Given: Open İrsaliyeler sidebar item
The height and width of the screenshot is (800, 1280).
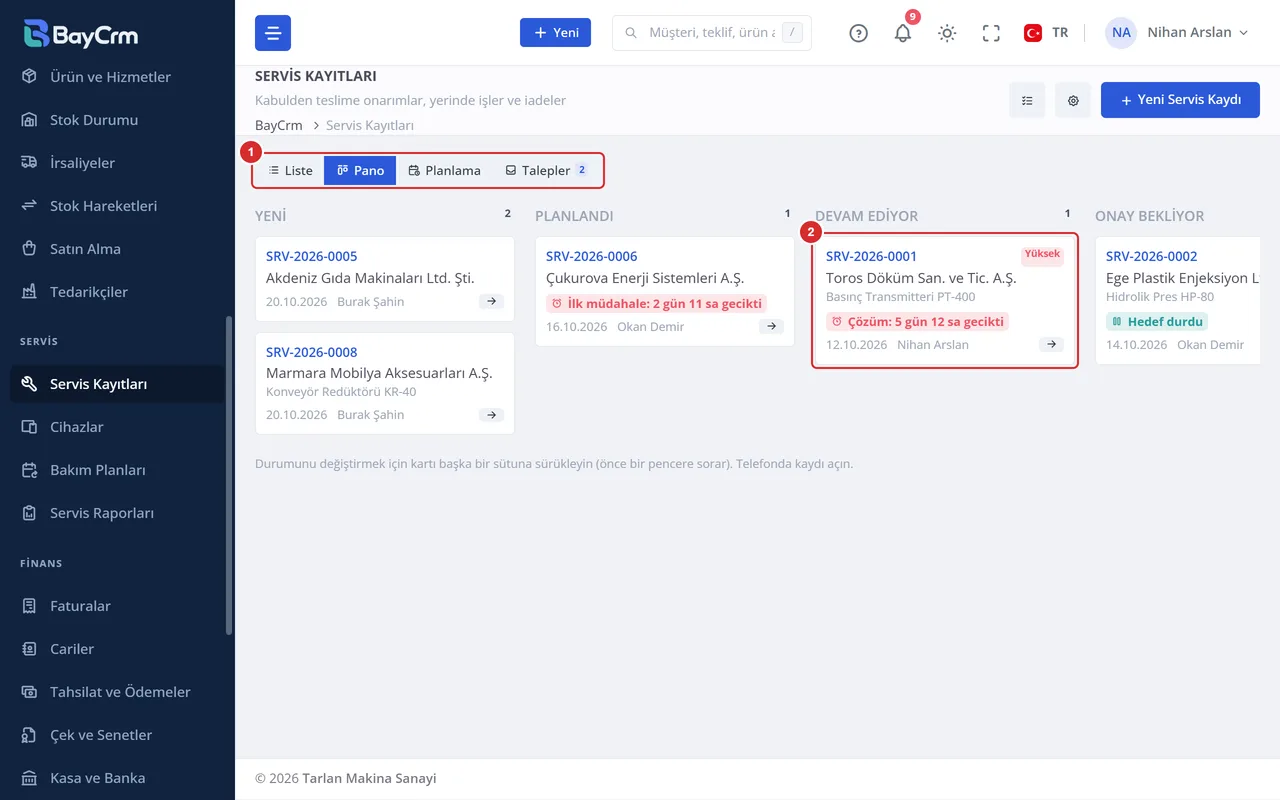Looking at the screenshot, I should coord(117,163).
